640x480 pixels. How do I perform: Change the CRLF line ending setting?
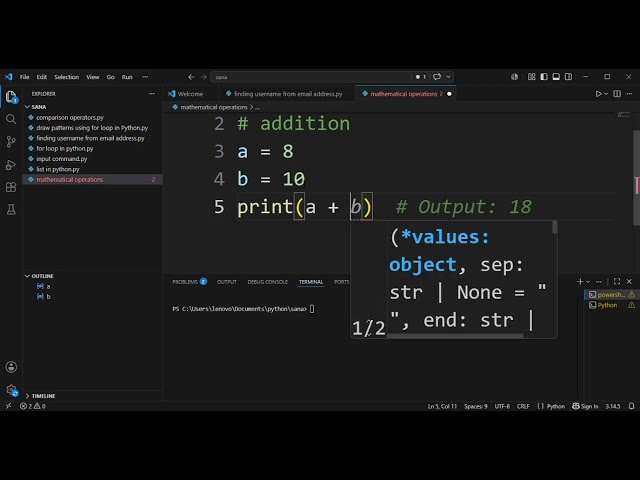523,406
